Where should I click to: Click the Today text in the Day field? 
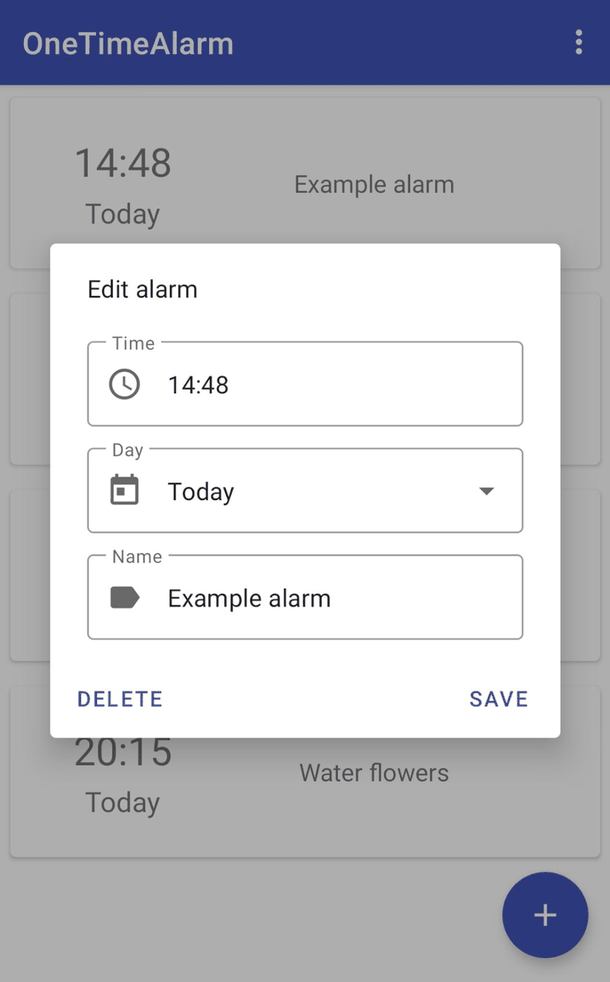point(200,491)
